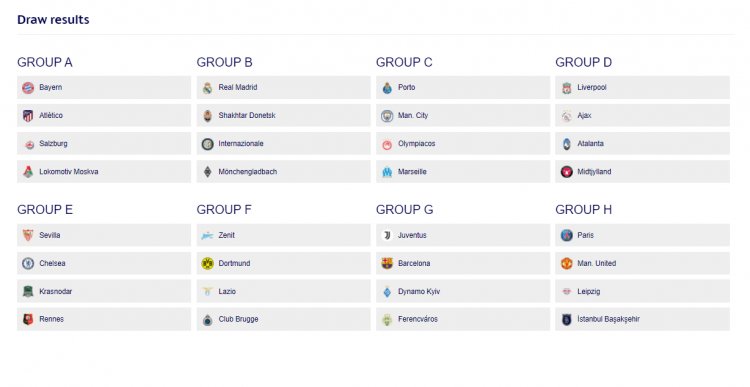Click the GROUP E heading
Viewport: 750px width, 387px height.
[x=45, y=210]
